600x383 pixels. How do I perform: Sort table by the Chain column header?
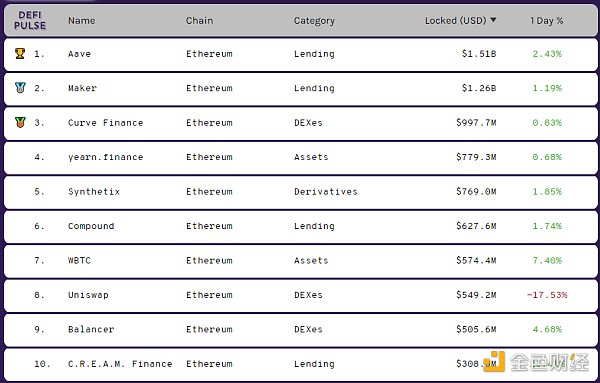click(199, 21)
